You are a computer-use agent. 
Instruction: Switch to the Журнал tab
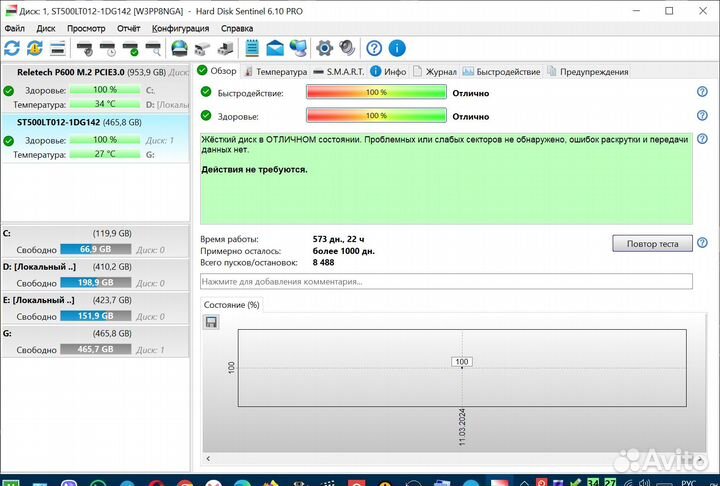(x=435, y=72)
